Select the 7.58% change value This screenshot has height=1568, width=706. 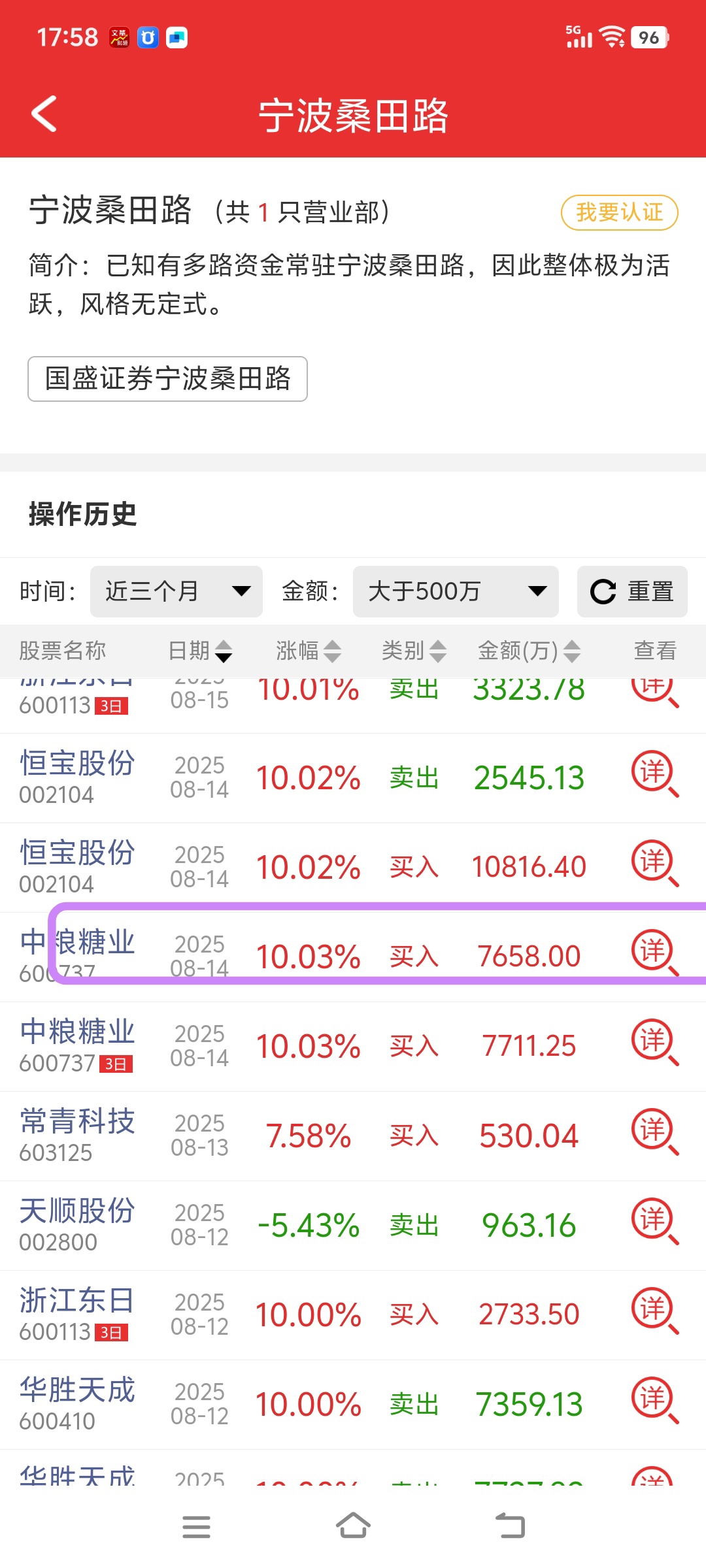coord(309,1136)
